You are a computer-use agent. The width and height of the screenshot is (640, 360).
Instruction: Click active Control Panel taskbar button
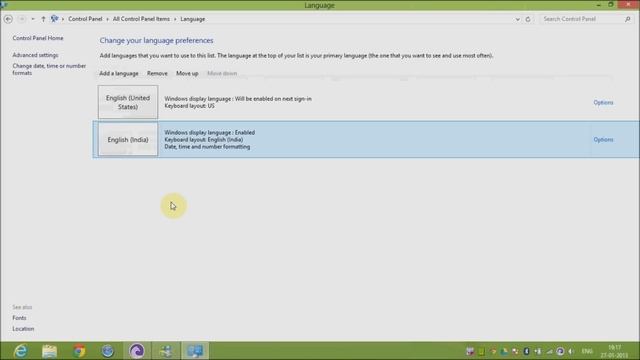pos(195,351)
